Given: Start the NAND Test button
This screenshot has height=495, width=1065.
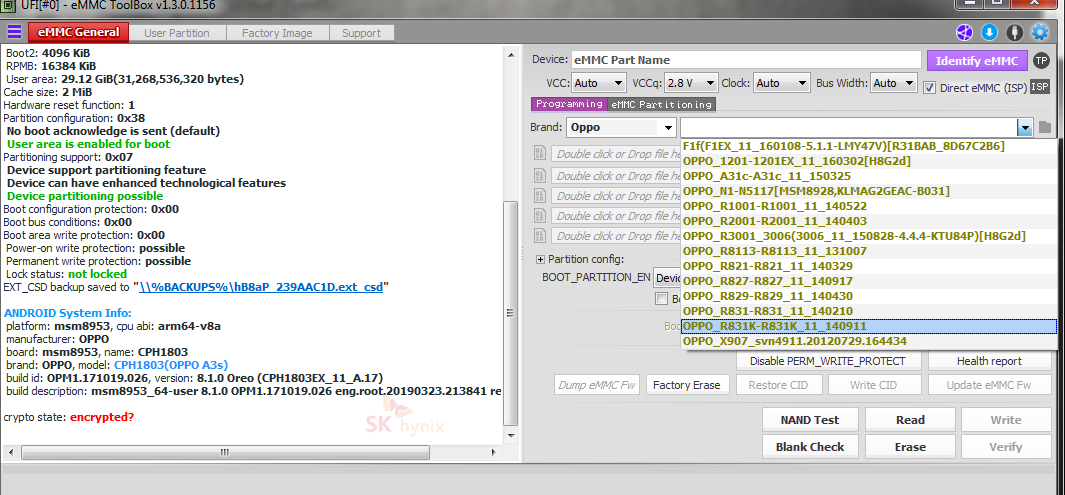Looking at the screenshot, I should tap(810, 420).
